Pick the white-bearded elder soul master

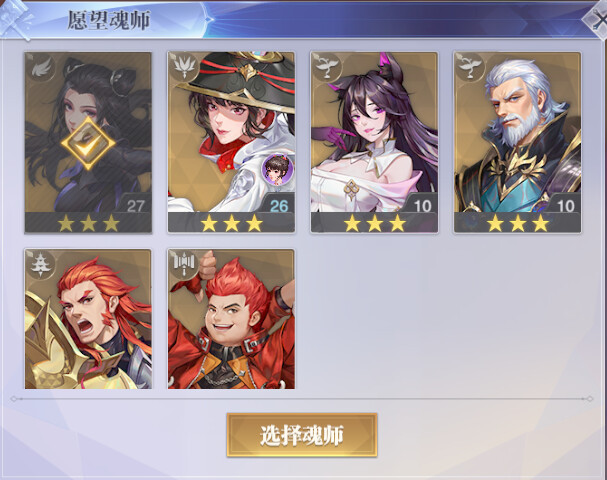(517, 142)
